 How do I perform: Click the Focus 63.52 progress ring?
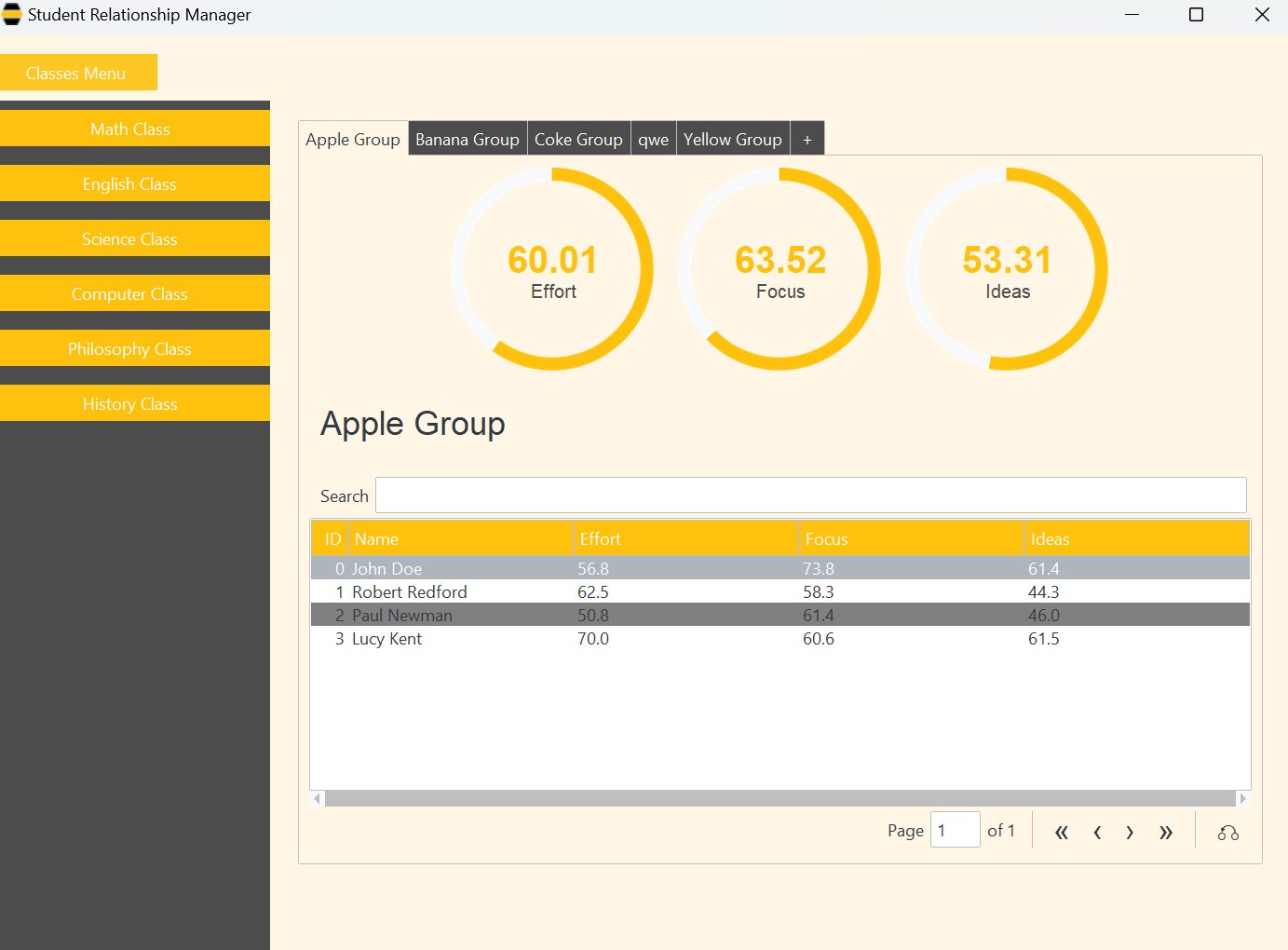coord(780,269)
